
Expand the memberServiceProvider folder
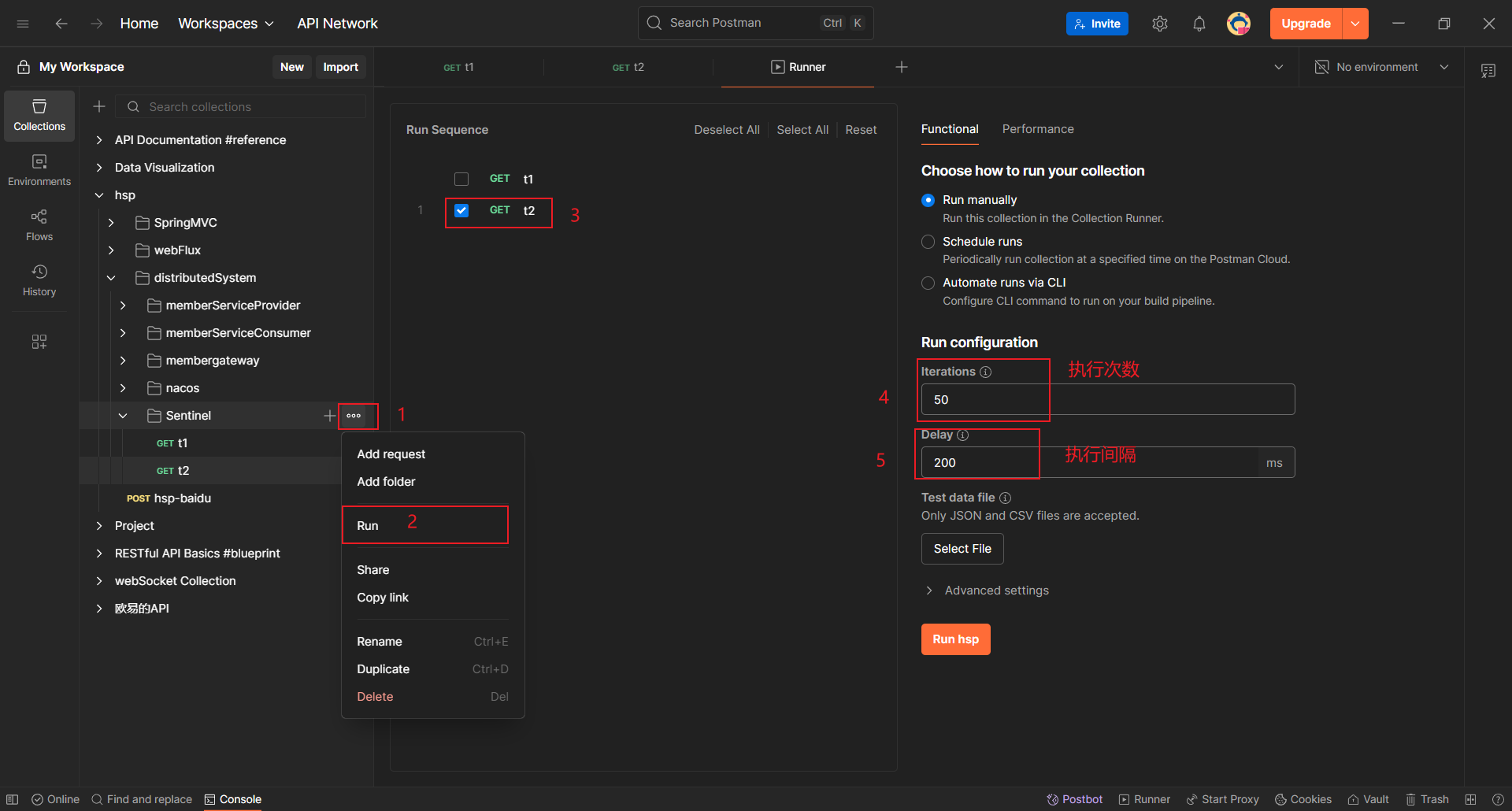click(x=123, y=306)
